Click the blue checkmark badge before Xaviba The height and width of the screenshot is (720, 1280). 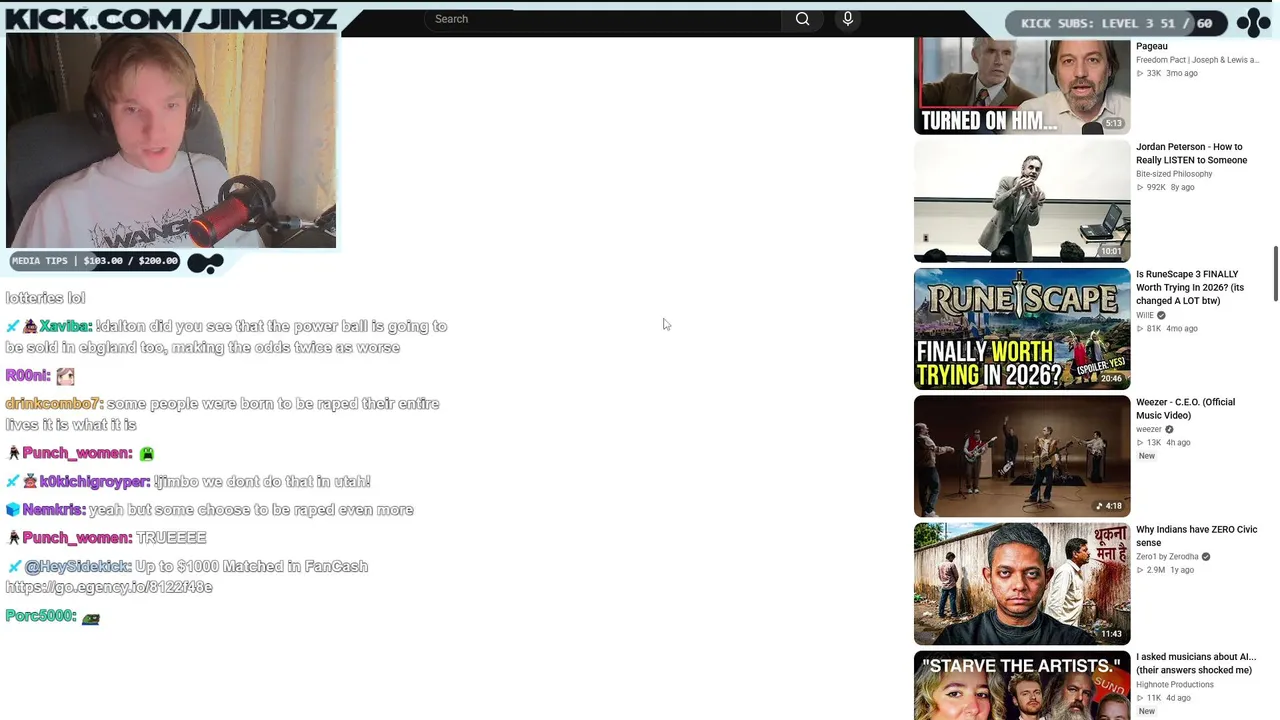pyautogui.click(x=13, y=326)
